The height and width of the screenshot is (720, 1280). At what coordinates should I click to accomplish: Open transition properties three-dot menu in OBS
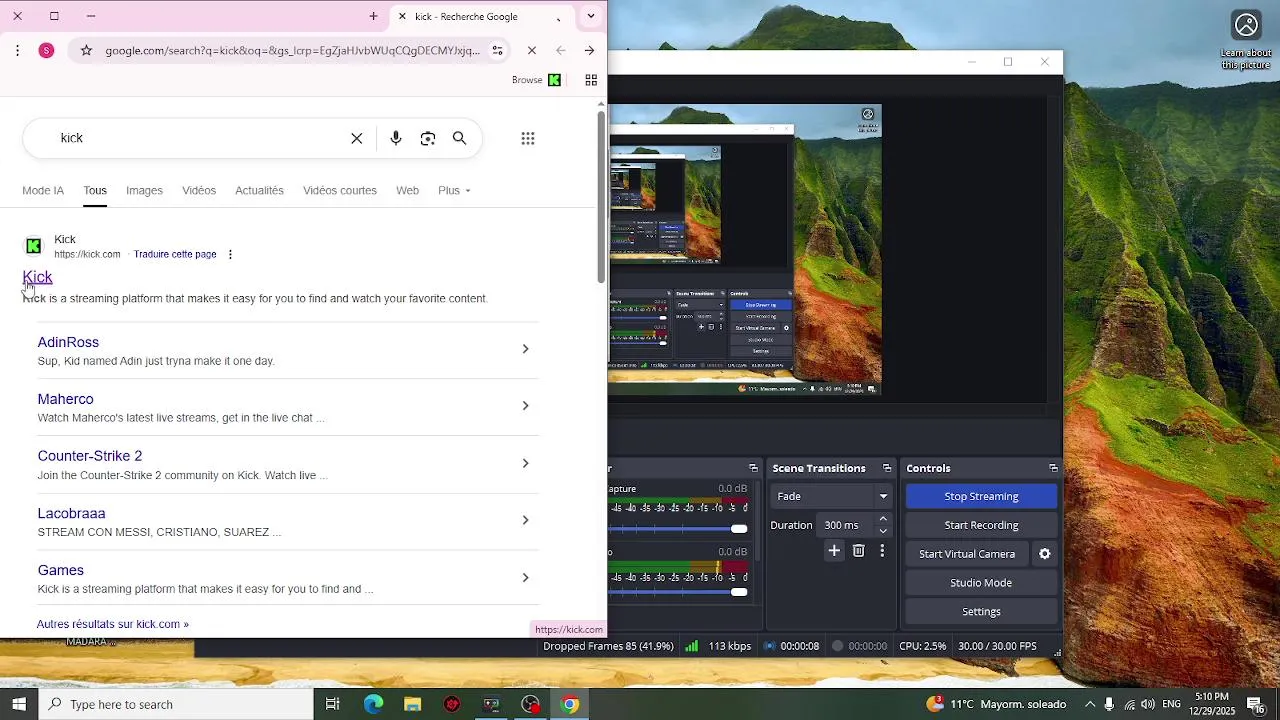[x=882, y=551]
